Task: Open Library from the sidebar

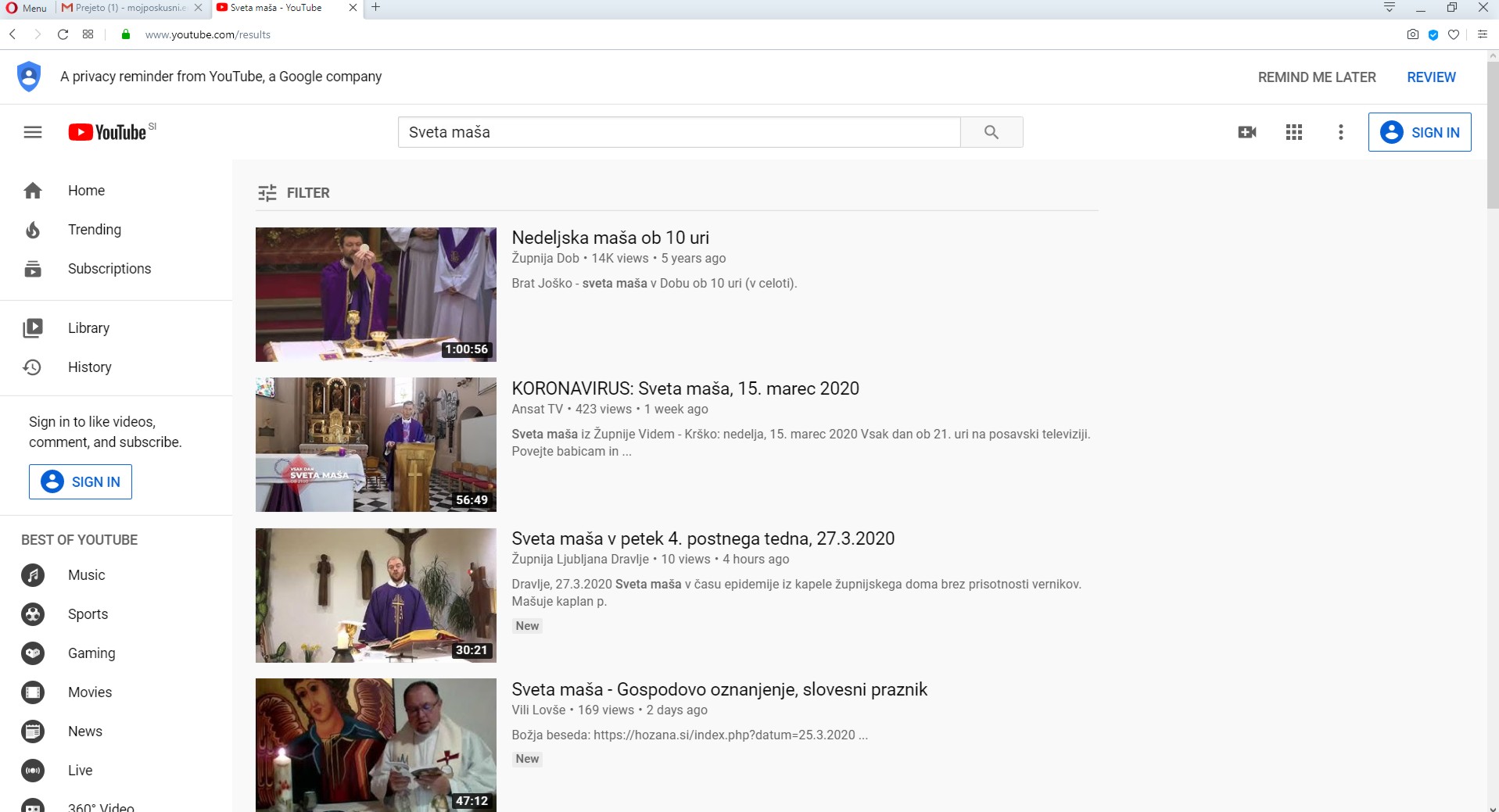Action: pos(88,328)
